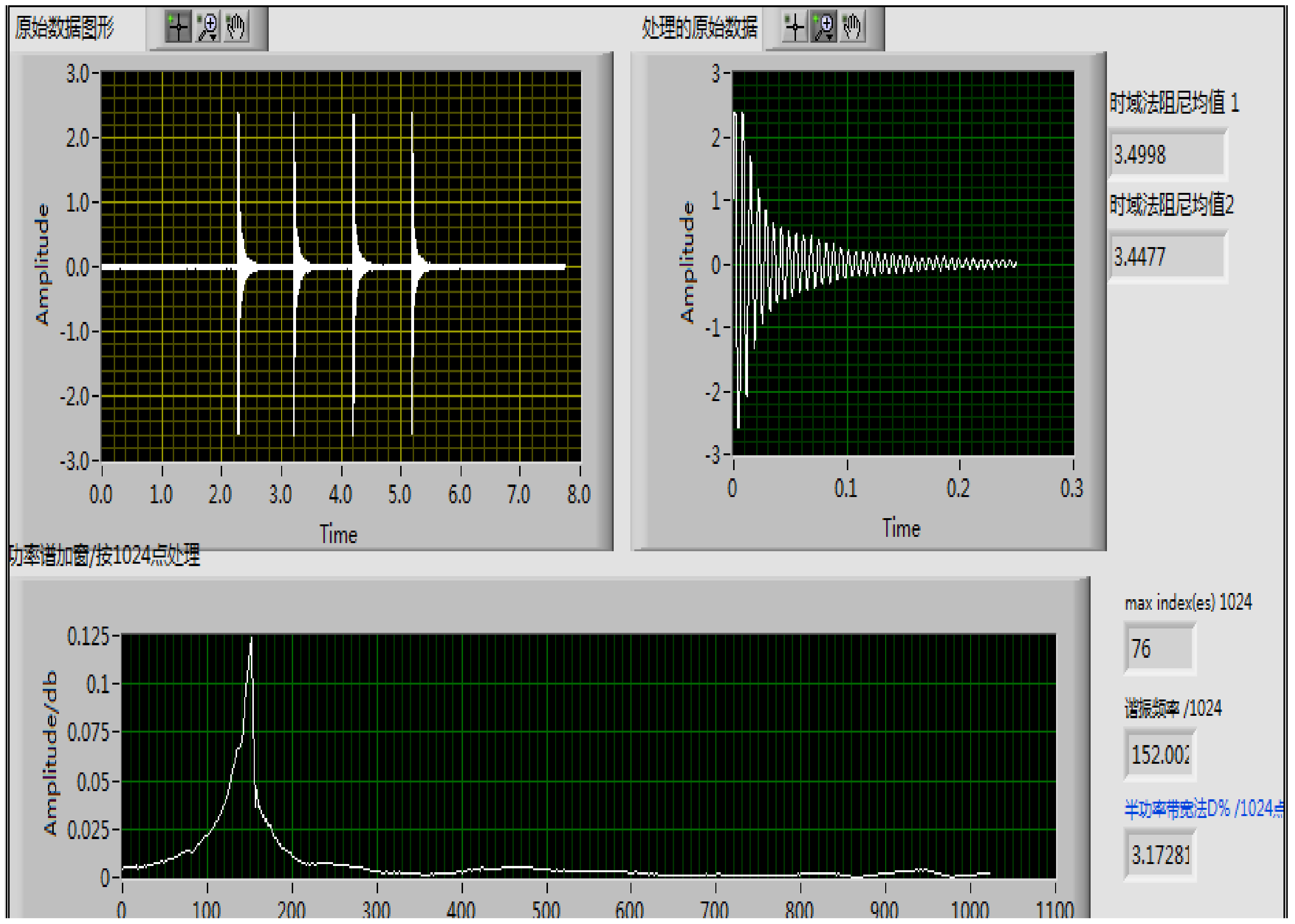Image resolution: width=1295 pixels, height=924 pixels.
Task: Open zoom tool in 处理的原始数据 palette
Action: click(x=823, y=27)
